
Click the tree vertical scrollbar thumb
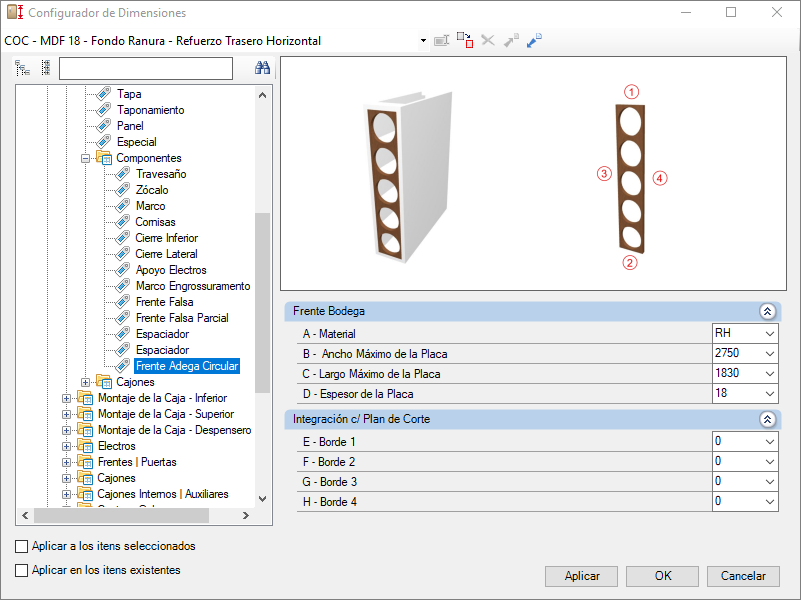(x=262, y=302)
